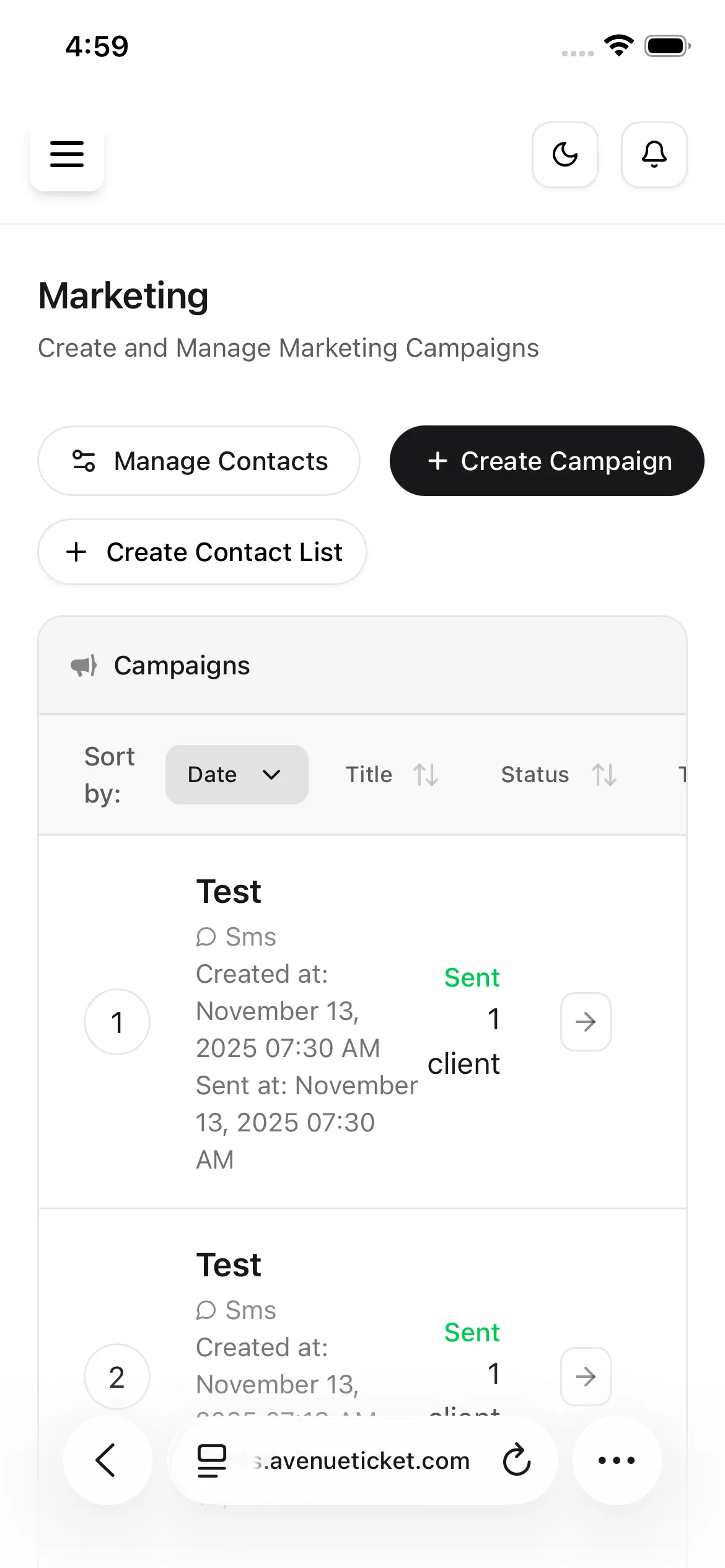Open second Test campaign via arrow
Screen dimensions: 725x1568
tap(586, 1377)
